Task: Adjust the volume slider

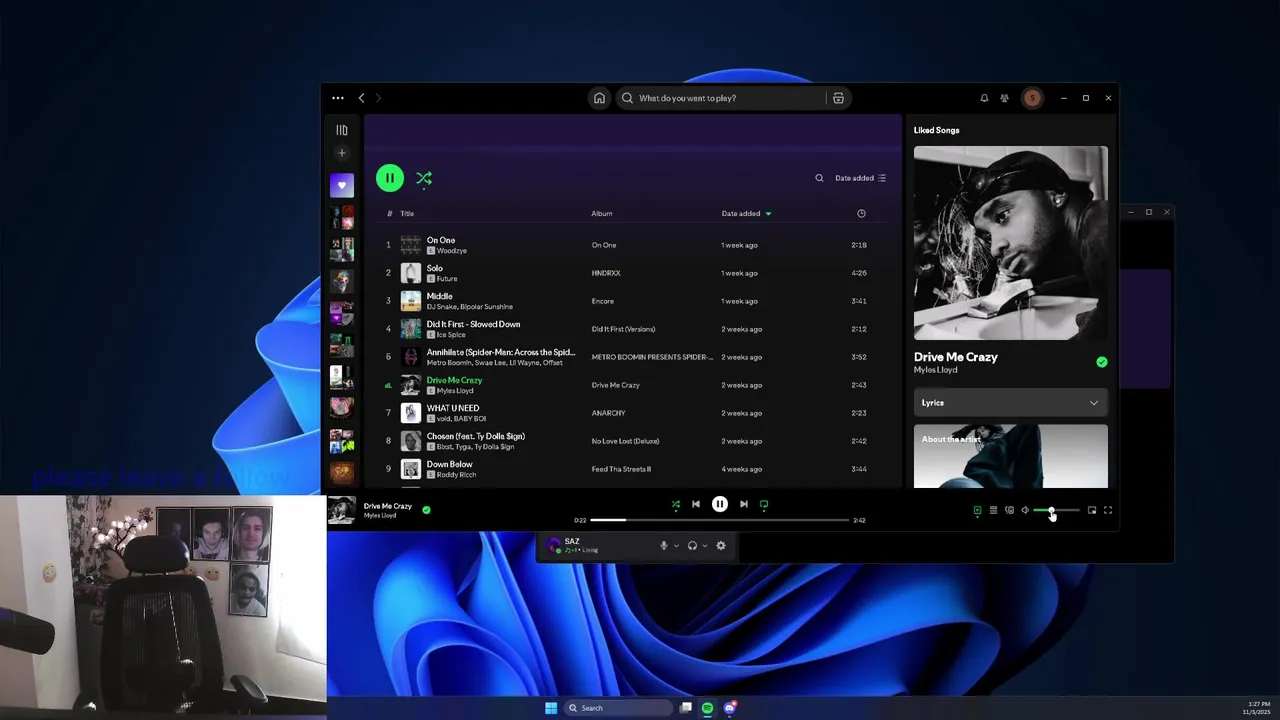Action: [1057, 510]
